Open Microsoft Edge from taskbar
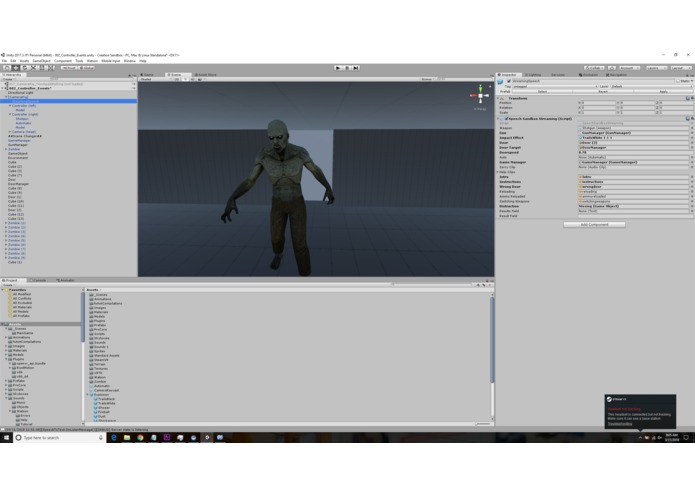Image resolution: width=695 pixels, height=494 pixels. pyautogui.click(x=114, y=437)
